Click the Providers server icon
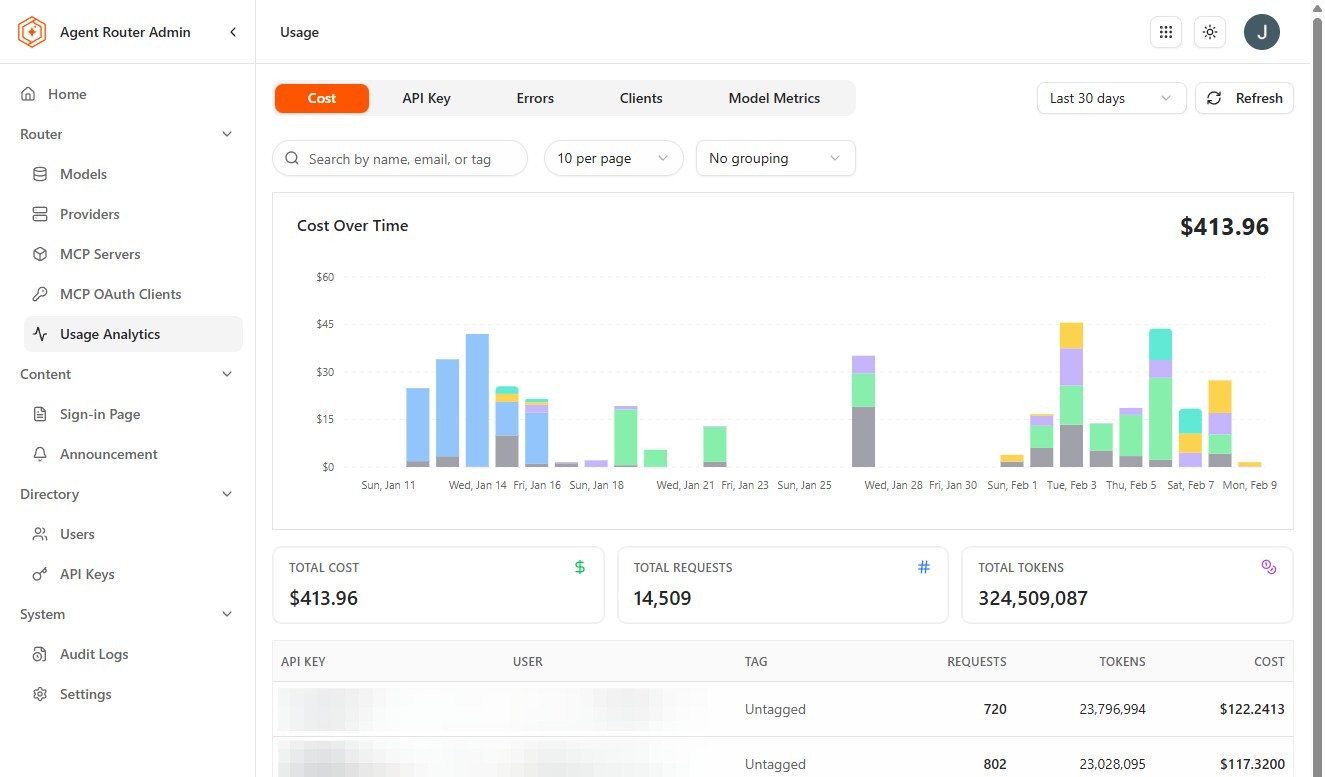The height and width of the screenshot is (777, 1325). [x=40, y=214]
